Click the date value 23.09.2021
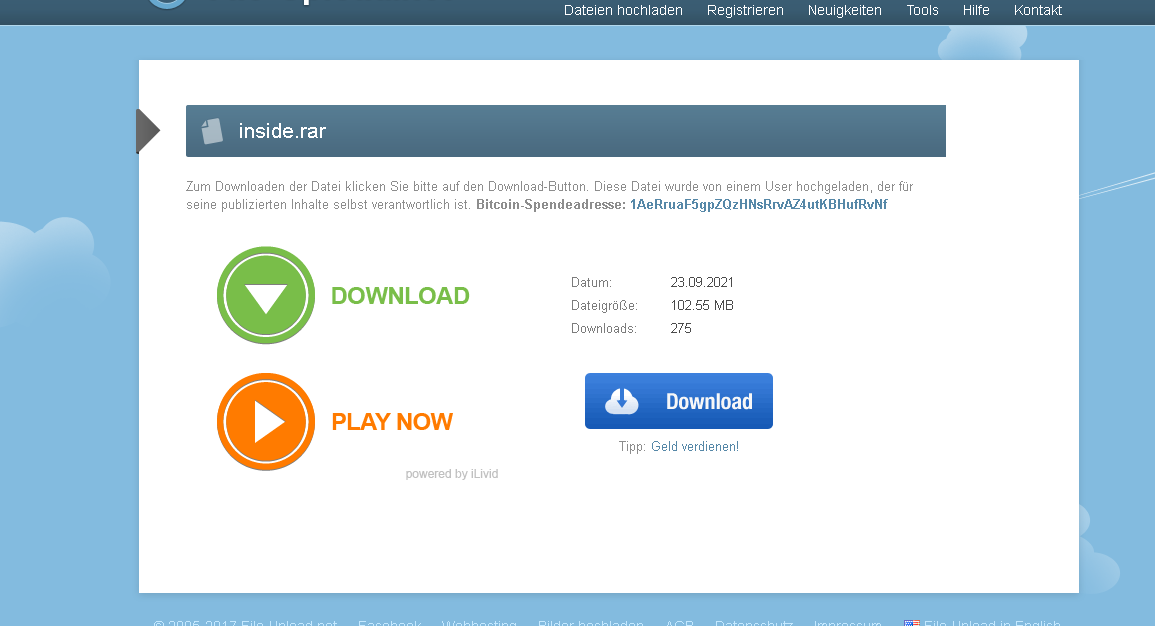The width and height of the screenshot is (1155, 626). [x=702, y=282]
